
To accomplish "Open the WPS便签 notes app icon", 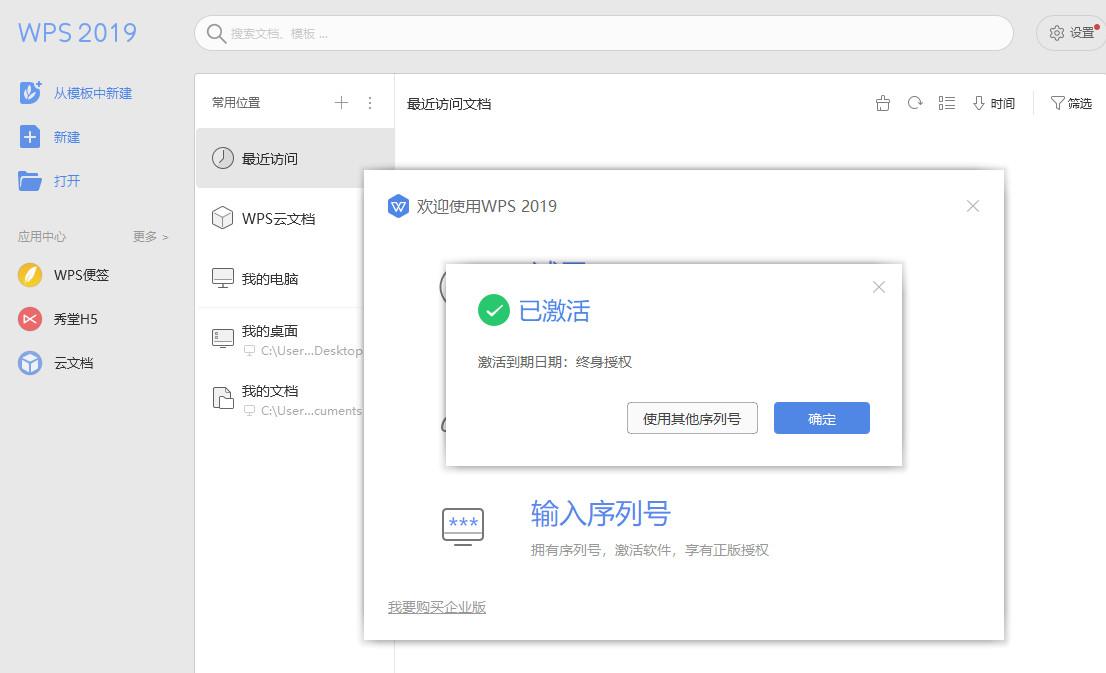I will [x=29, y=275].
